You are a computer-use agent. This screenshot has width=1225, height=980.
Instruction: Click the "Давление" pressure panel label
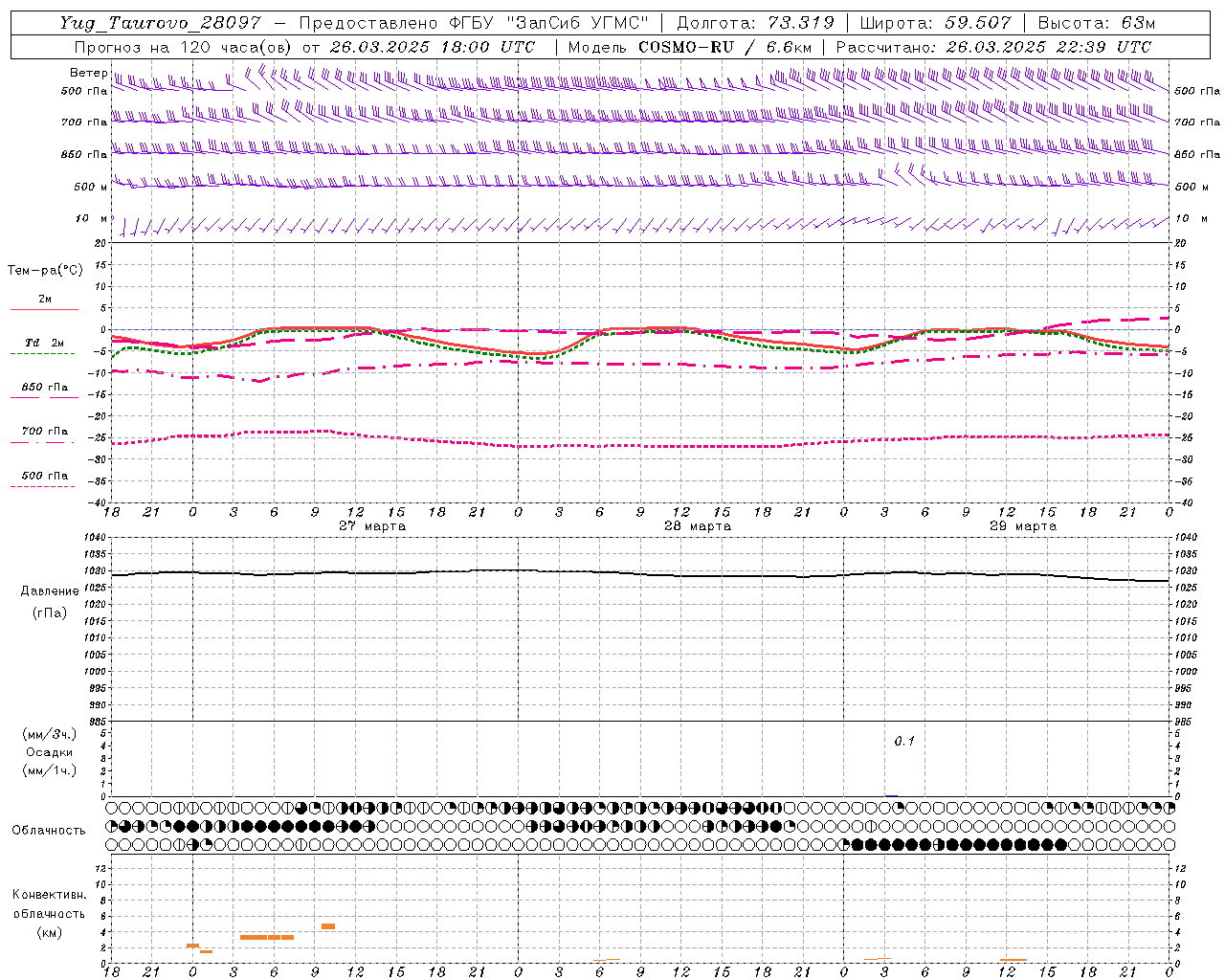[x=50, y=591]
